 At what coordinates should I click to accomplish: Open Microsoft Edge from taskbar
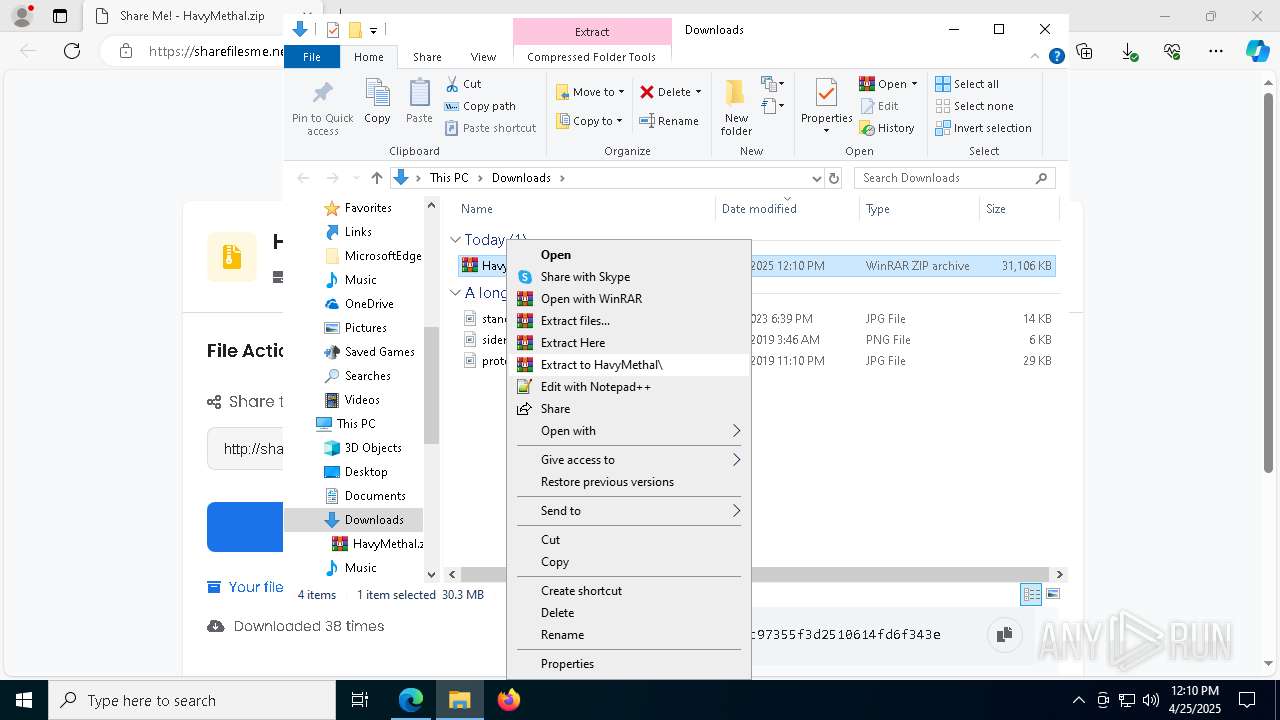411,700
